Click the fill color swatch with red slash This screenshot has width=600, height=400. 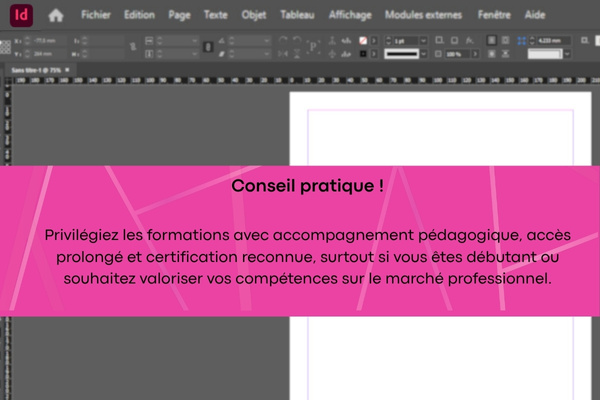click(x=362, y=40)
